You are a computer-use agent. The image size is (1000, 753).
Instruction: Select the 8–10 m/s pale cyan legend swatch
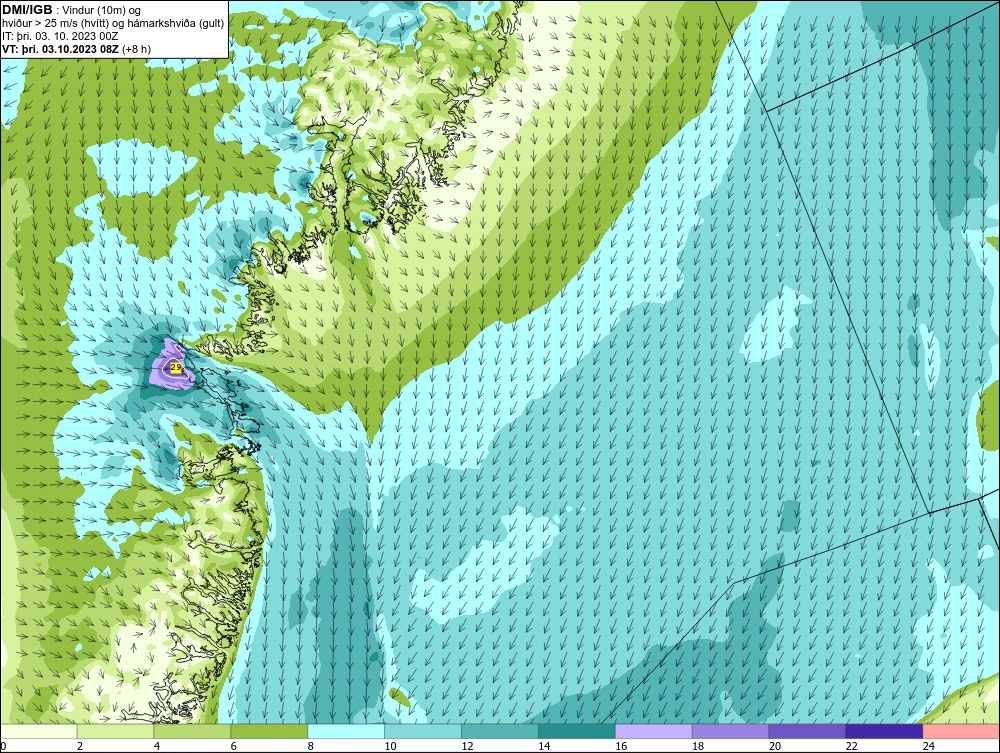[x=346, y=731]
